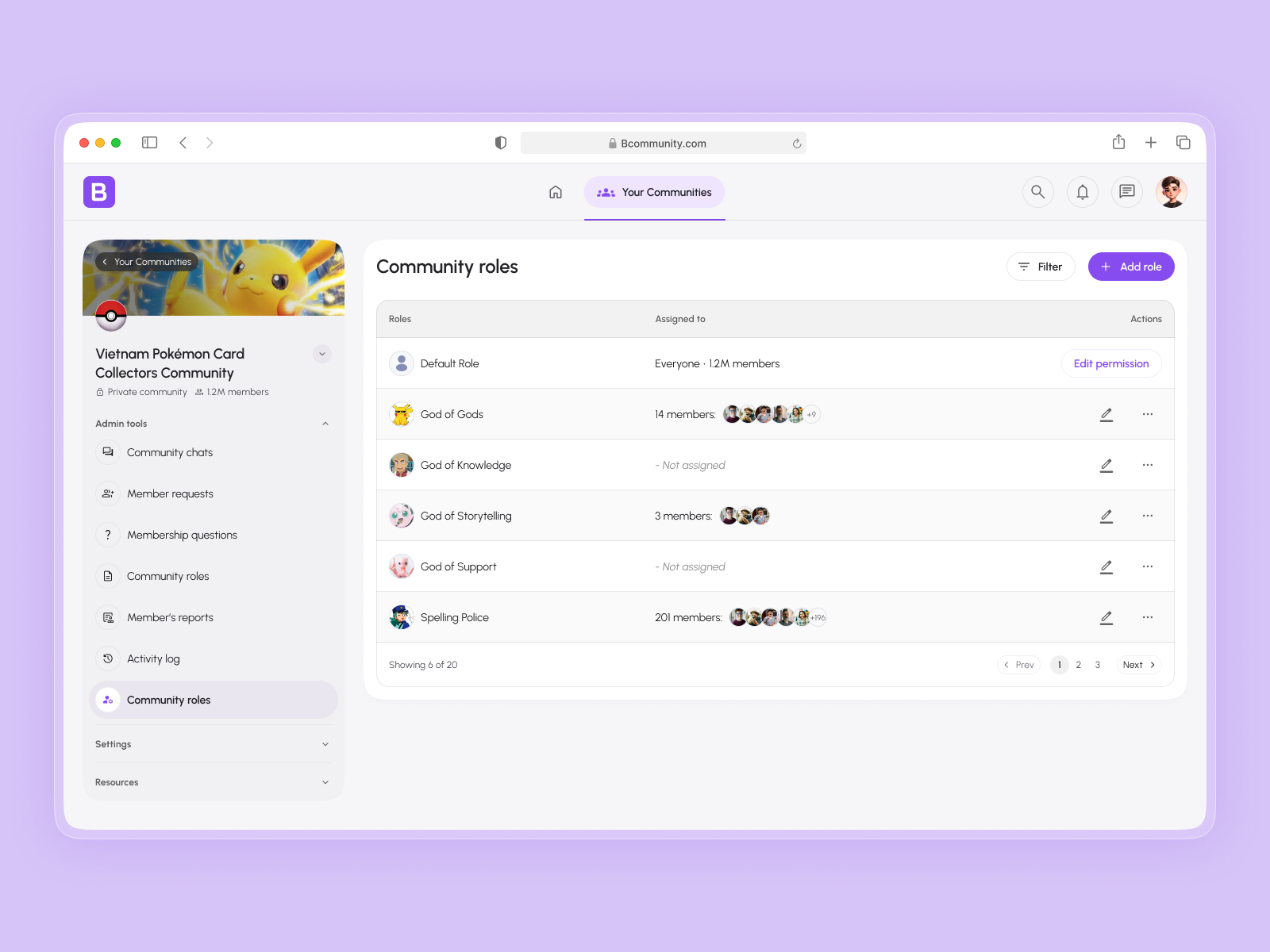Click the +196 members badge
1270x952 pixels.
[x=818, y=617]
